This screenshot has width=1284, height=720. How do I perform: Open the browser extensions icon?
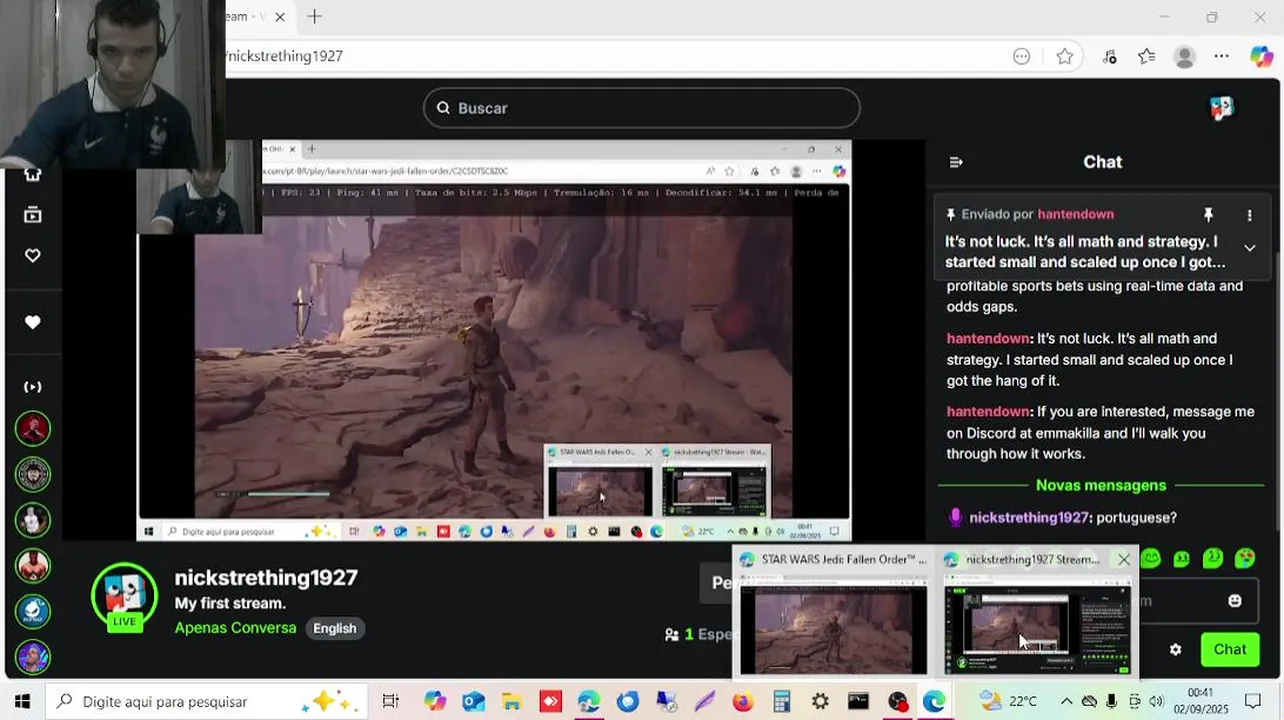[x=1109, y=57]
